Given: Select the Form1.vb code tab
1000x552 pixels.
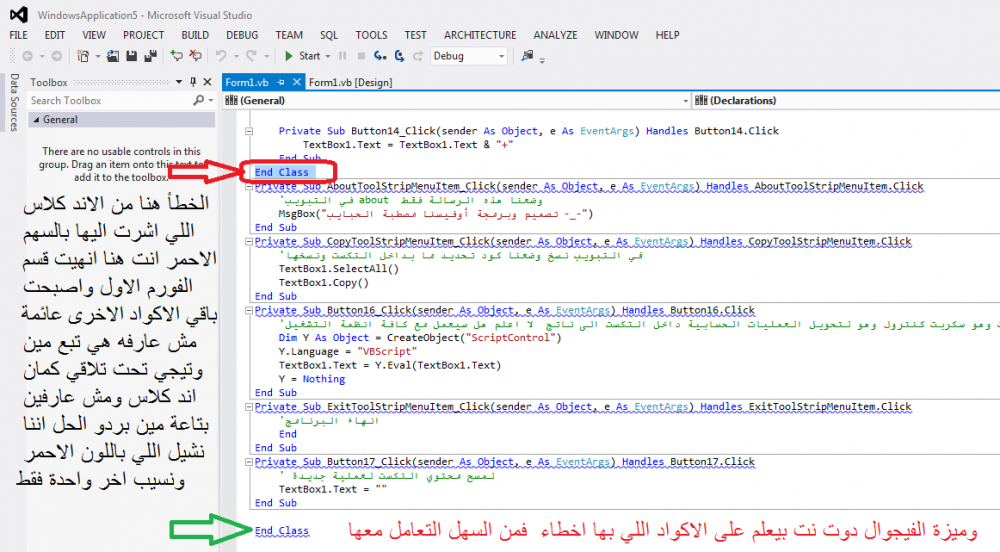Looking at the screenshot, I should pos(247,82).
